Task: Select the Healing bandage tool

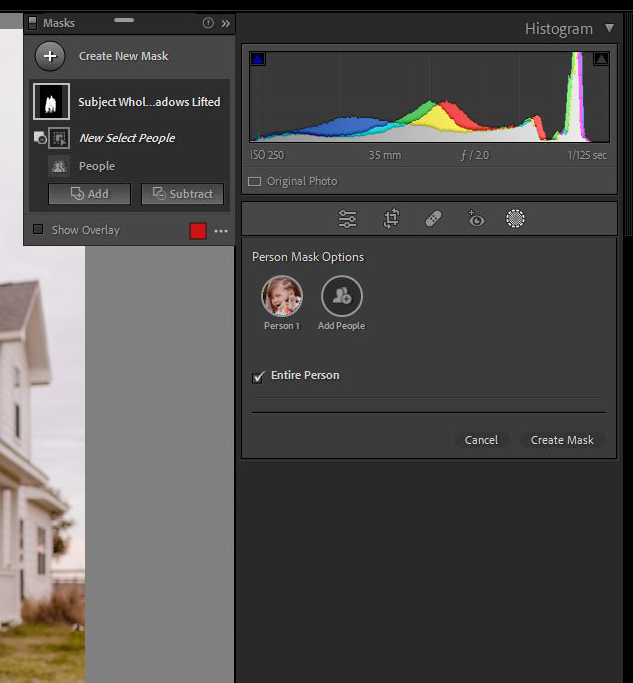Action: point(433,219)
